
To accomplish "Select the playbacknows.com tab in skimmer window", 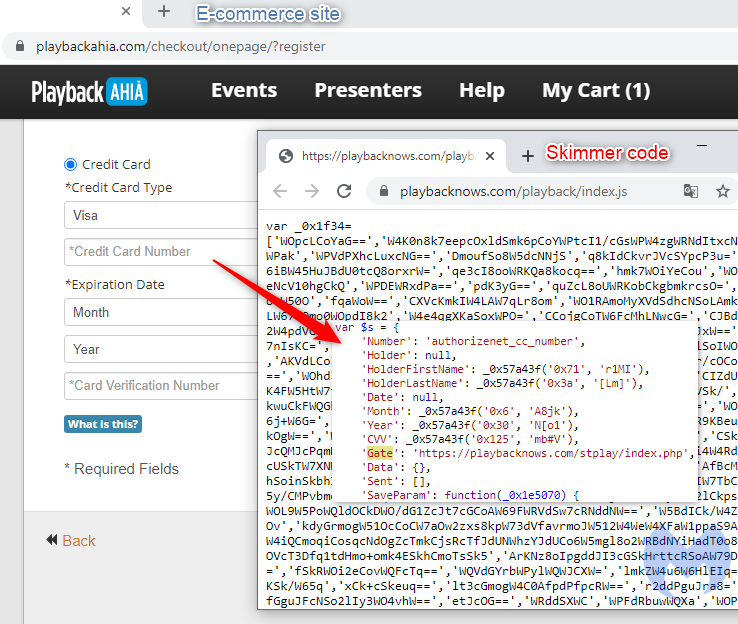I will pos(386,156).
